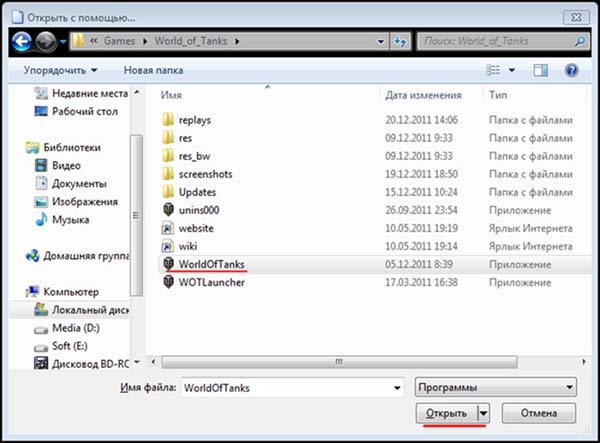The image size is (600, 443).
Task: Select the wiki internet shortcut icon
Action: pyautogui.click(x=168, y=246)
